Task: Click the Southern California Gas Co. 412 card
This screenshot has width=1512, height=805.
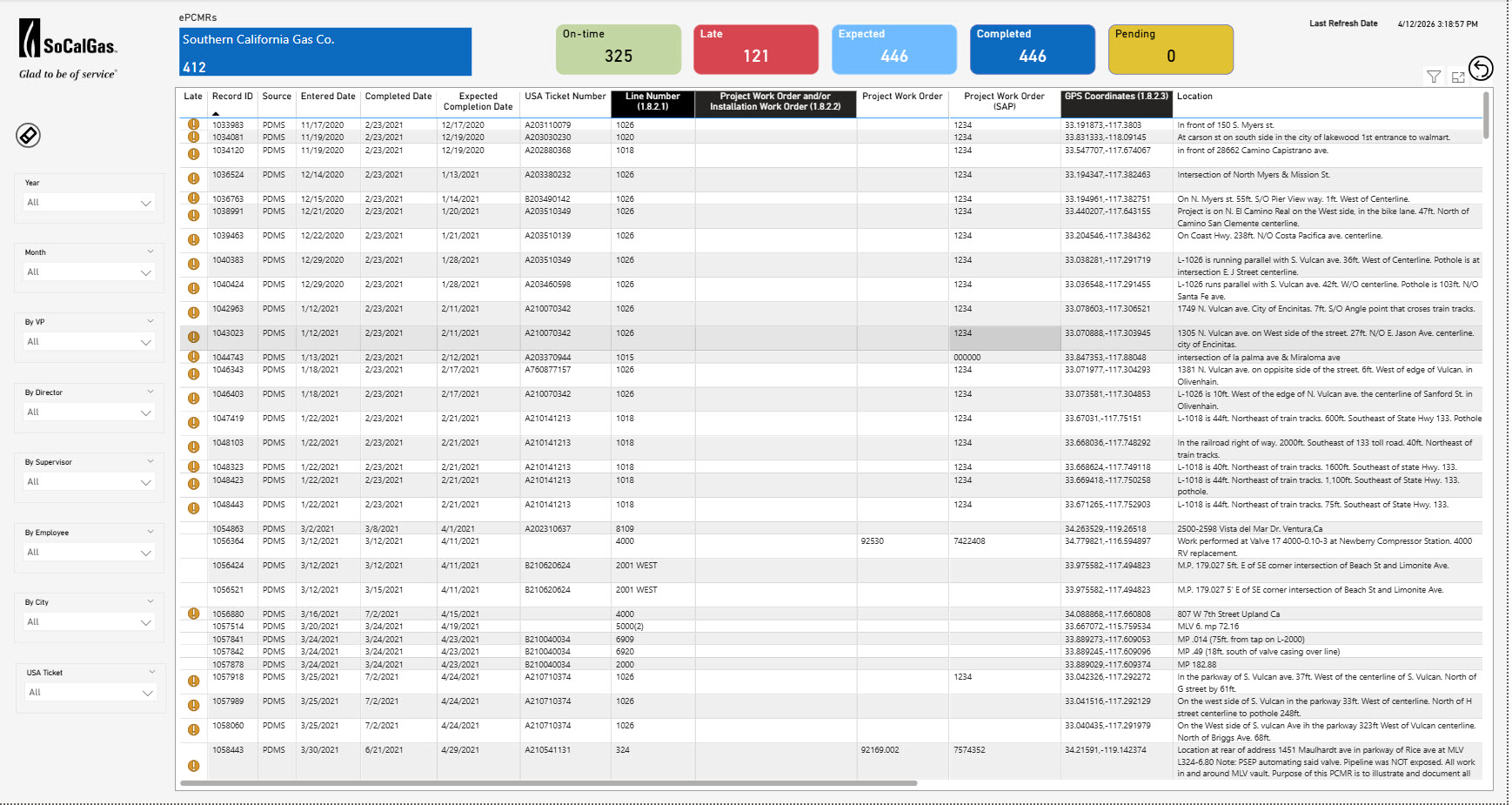Action: (x=325, y=52)
